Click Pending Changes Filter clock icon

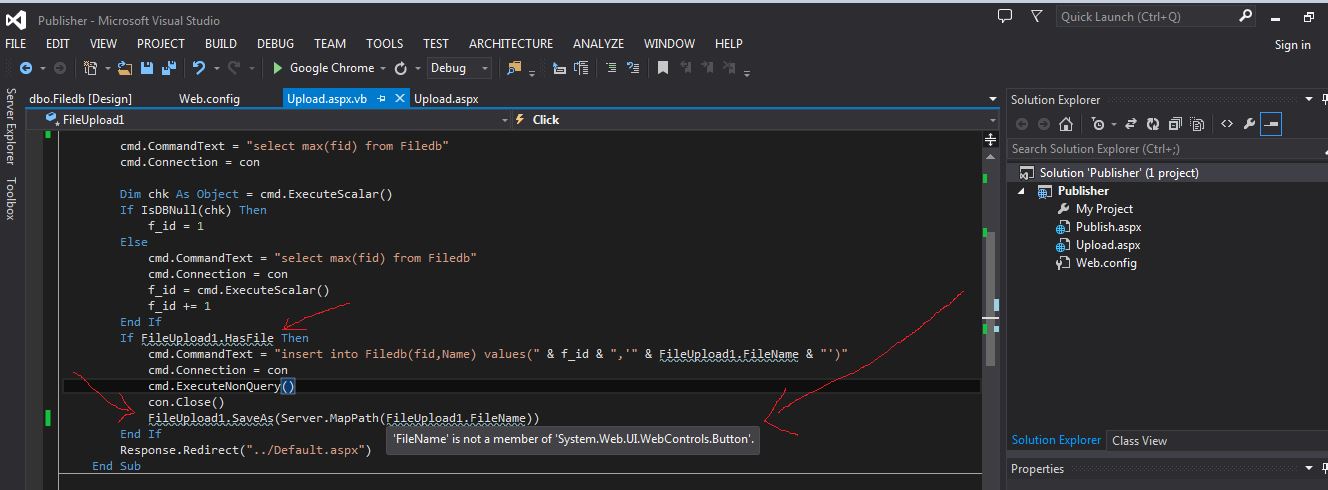pyautogui.click(x=1098, y=124)
